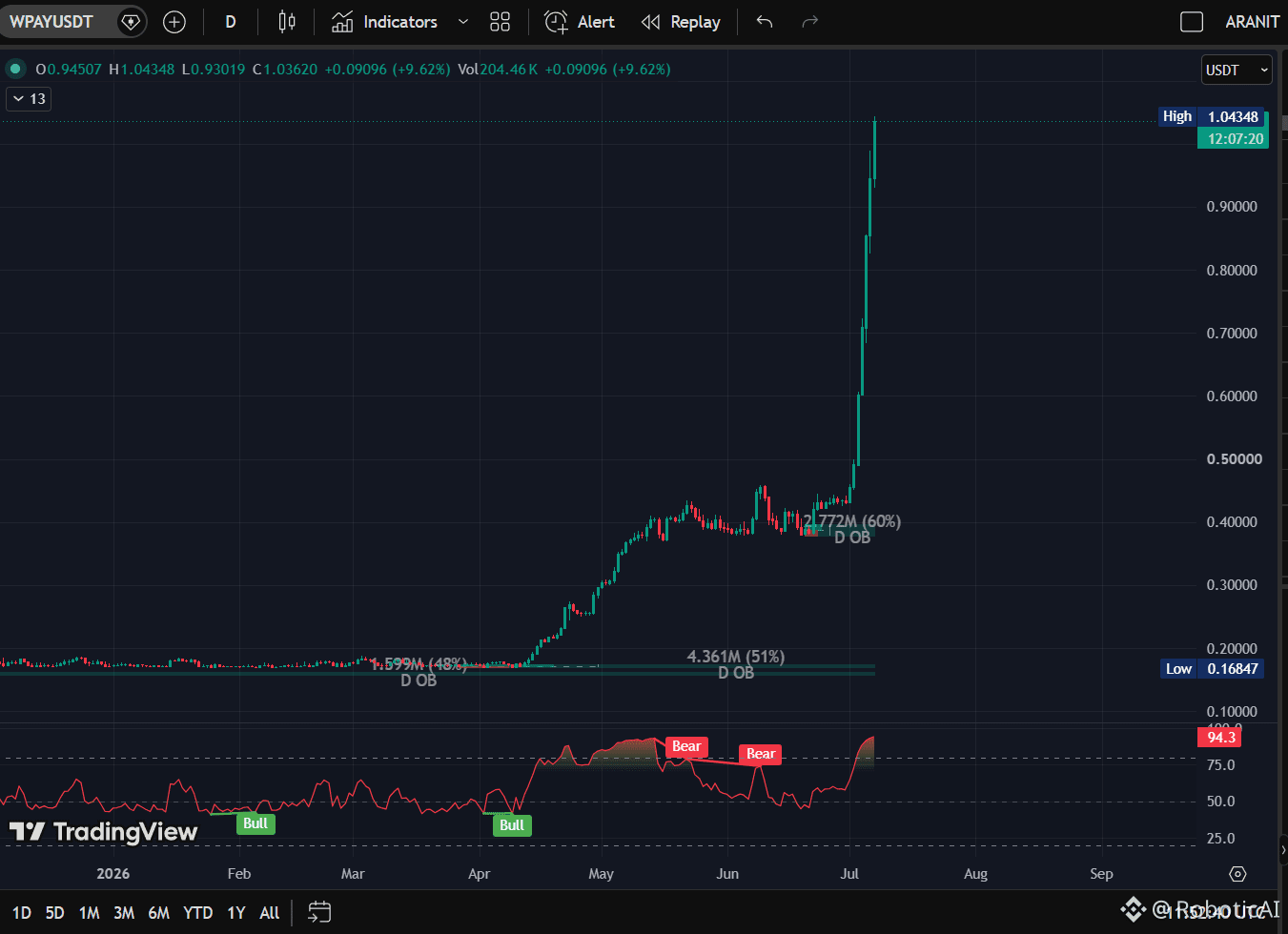Click the Jul label on time axis

coord(849,874)
